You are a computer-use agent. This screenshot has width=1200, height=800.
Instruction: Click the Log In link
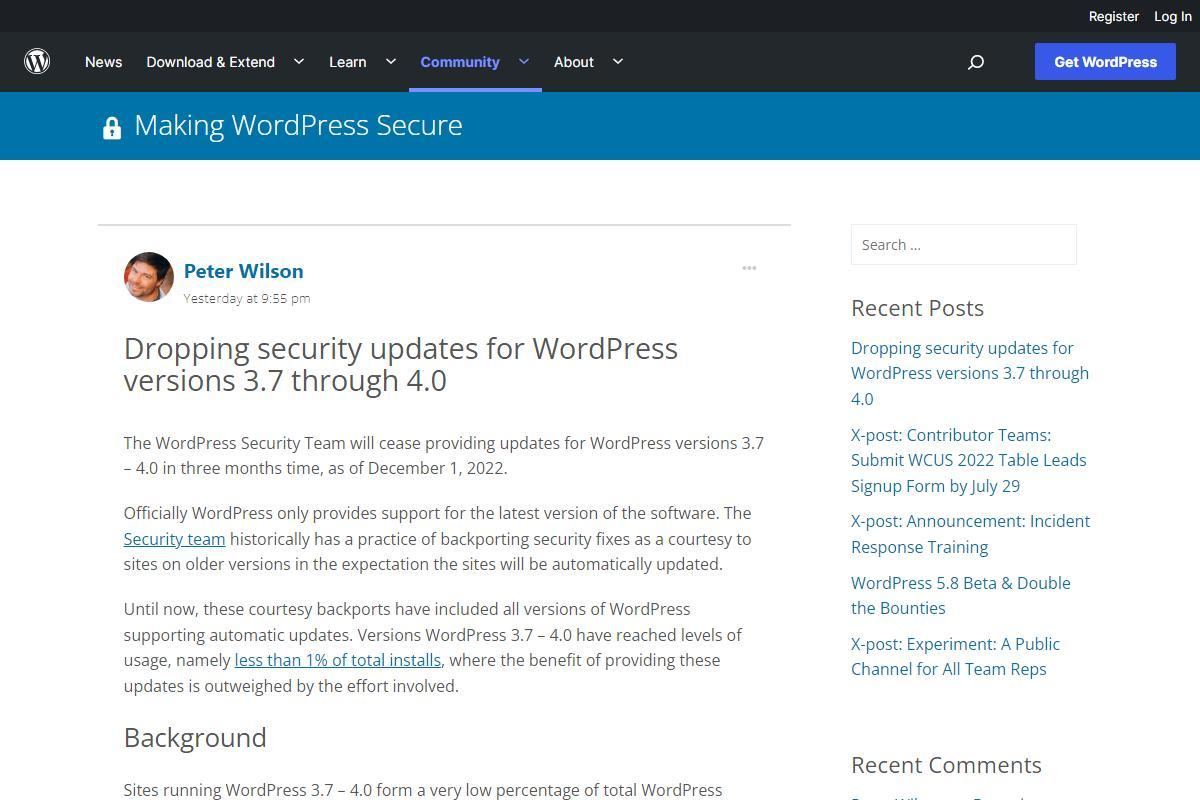1173,16
